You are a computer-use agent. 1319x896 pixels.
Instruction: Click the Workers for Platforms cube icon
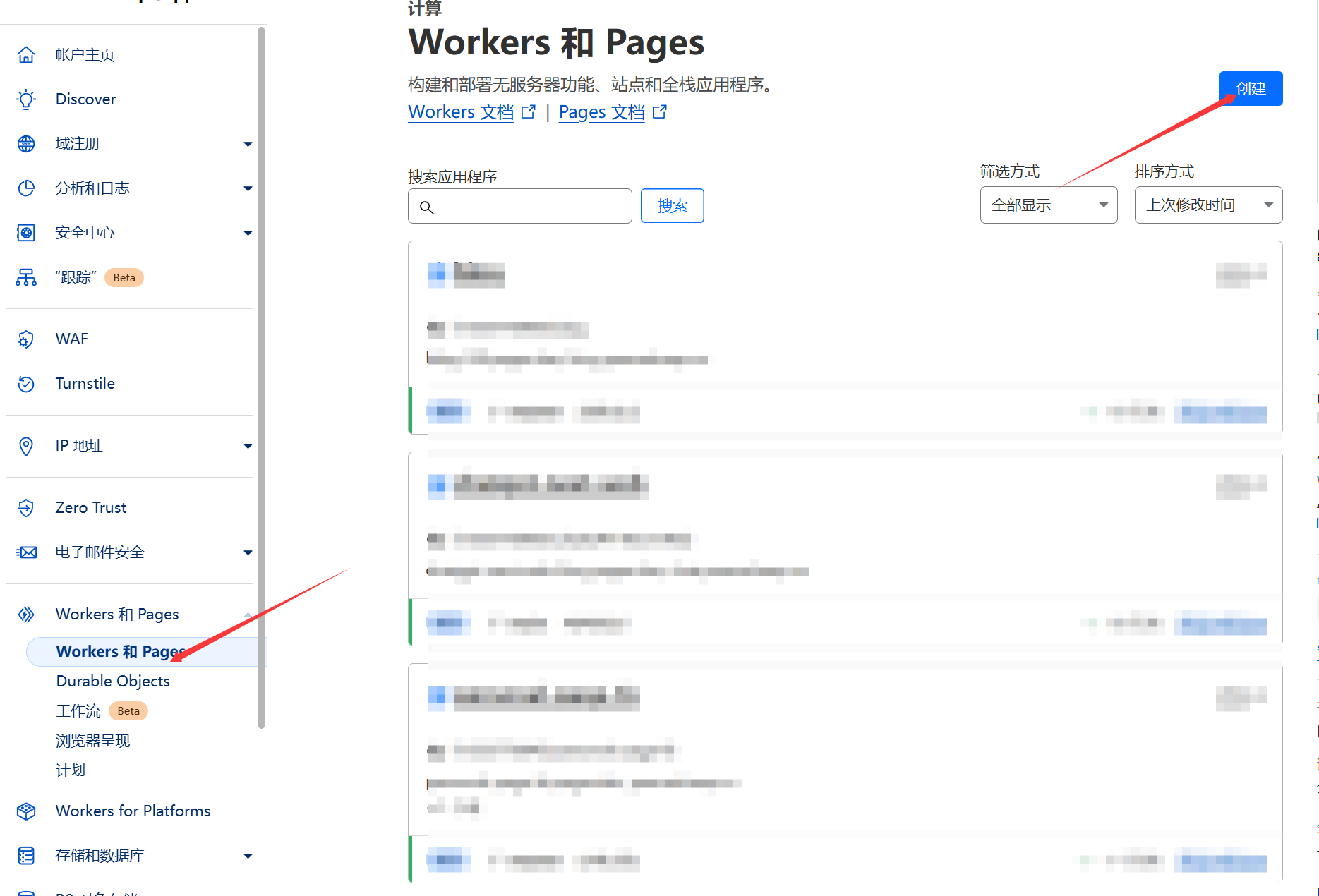point(26,811)
